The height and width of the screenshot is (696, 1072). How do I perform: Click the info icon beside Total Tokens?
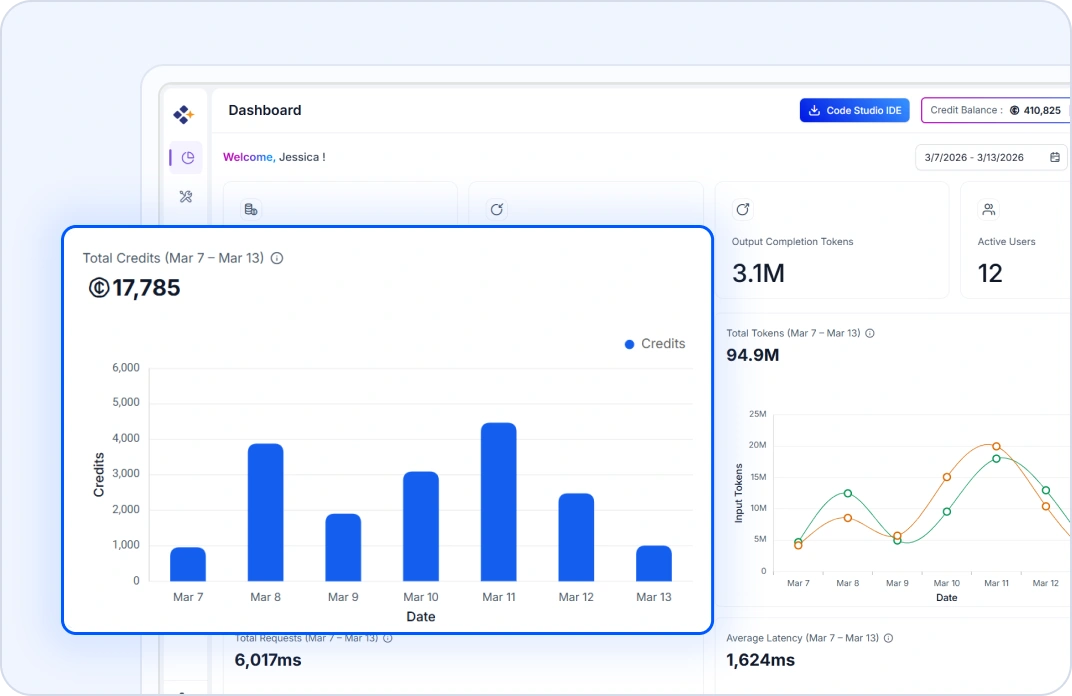point(868,333)
